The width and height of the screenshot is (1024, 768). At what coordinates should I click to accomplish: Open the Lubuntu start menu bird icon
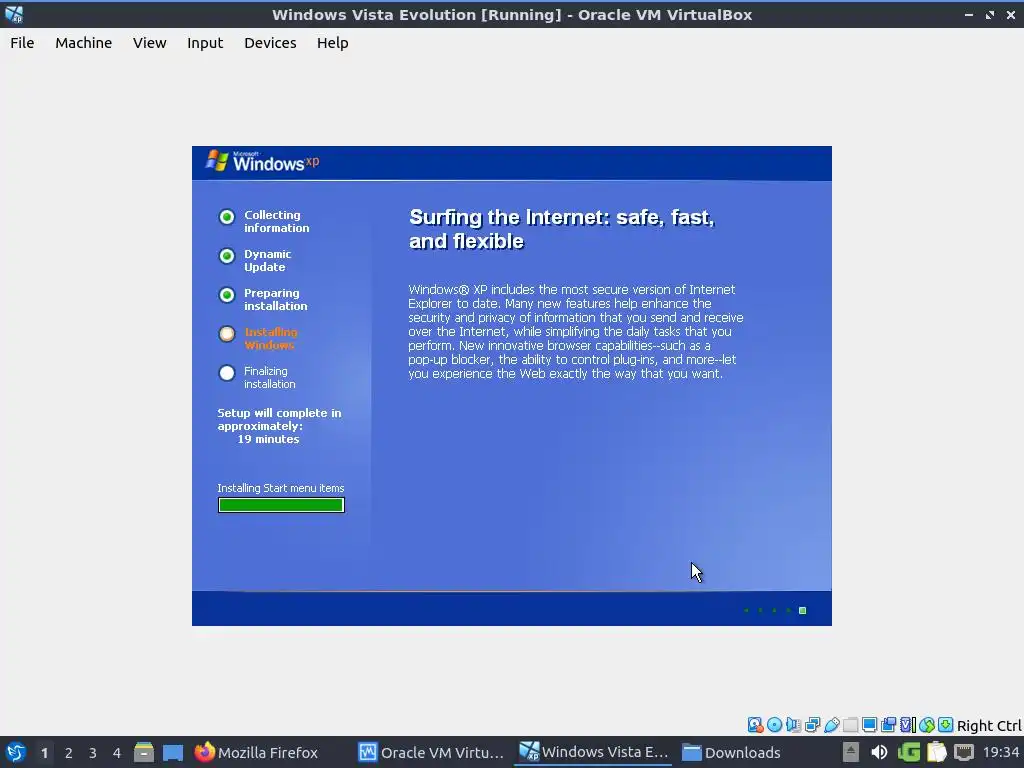click(x=16, y=752)
